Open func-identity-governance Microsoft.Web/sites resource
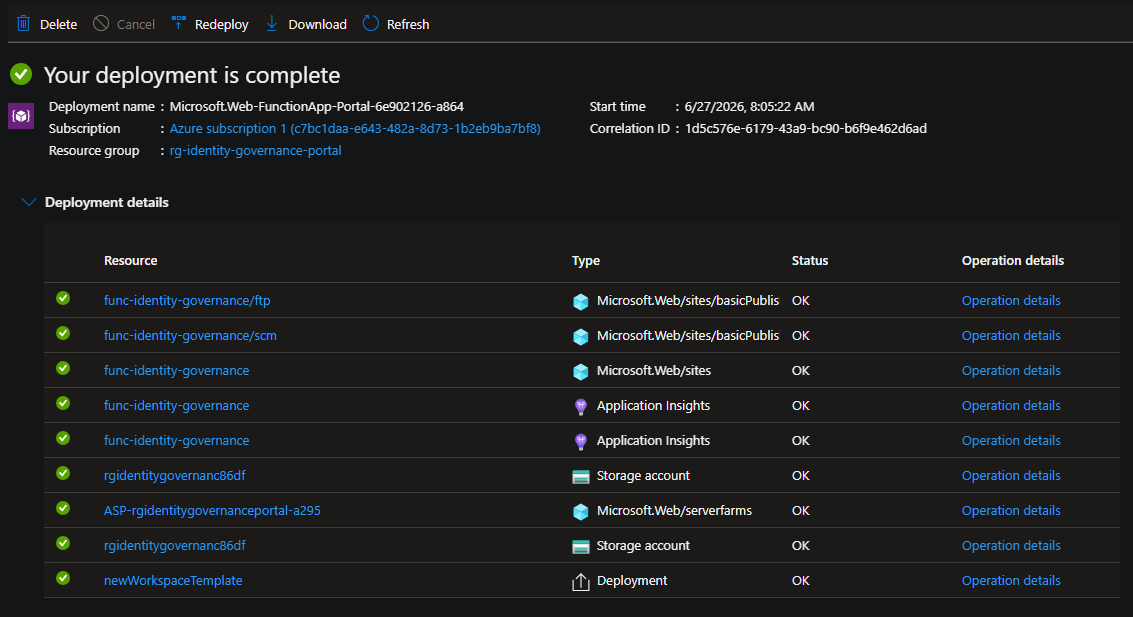The image size is (1133, 617). [176, 371]
